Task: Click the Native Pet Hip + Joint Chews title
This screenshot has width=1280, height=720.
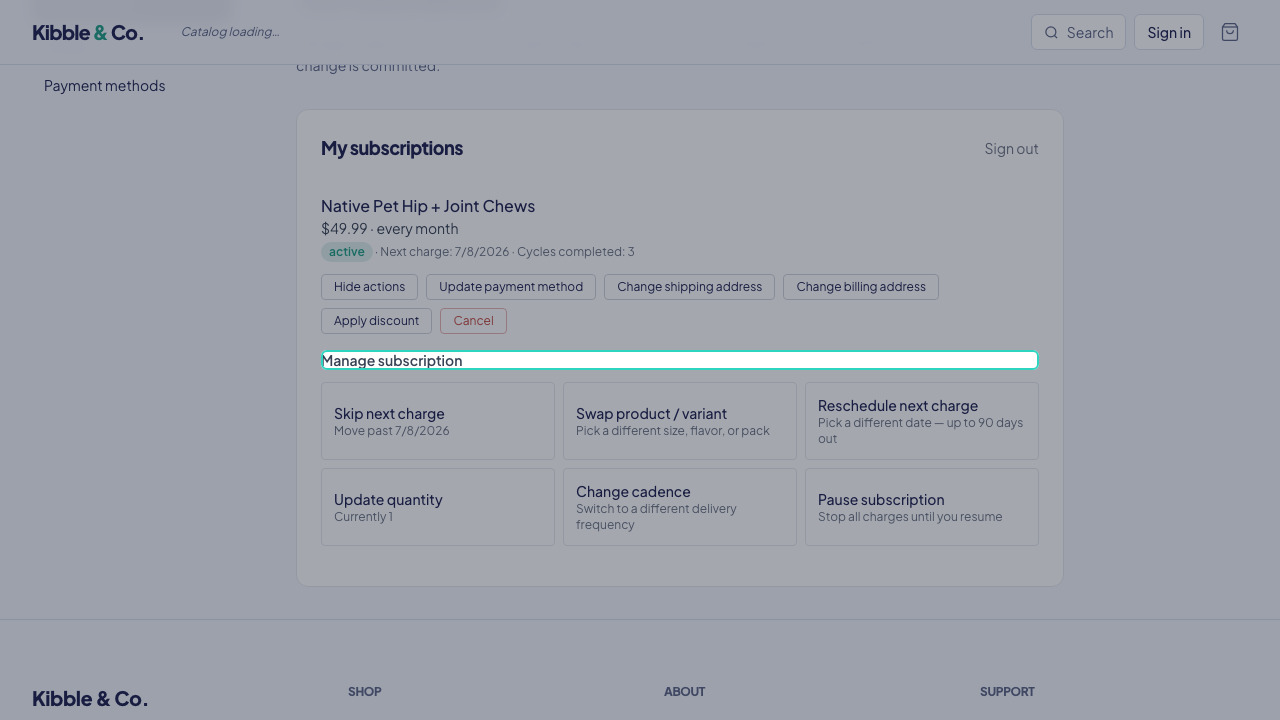Action: point(428,206)
